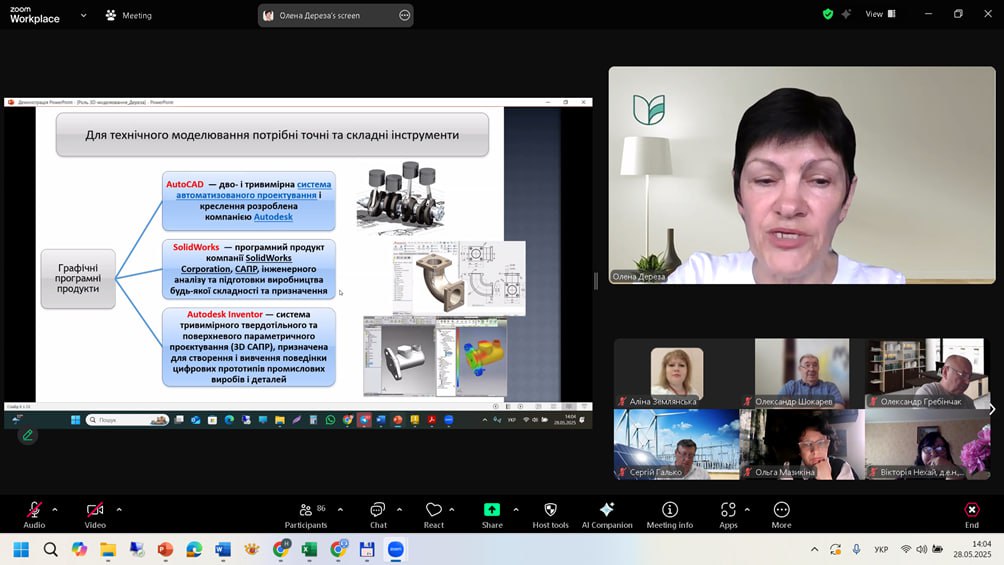Open the React heart menu
The height and width of the screenshot is (565, 1004).
pos(433,514)
